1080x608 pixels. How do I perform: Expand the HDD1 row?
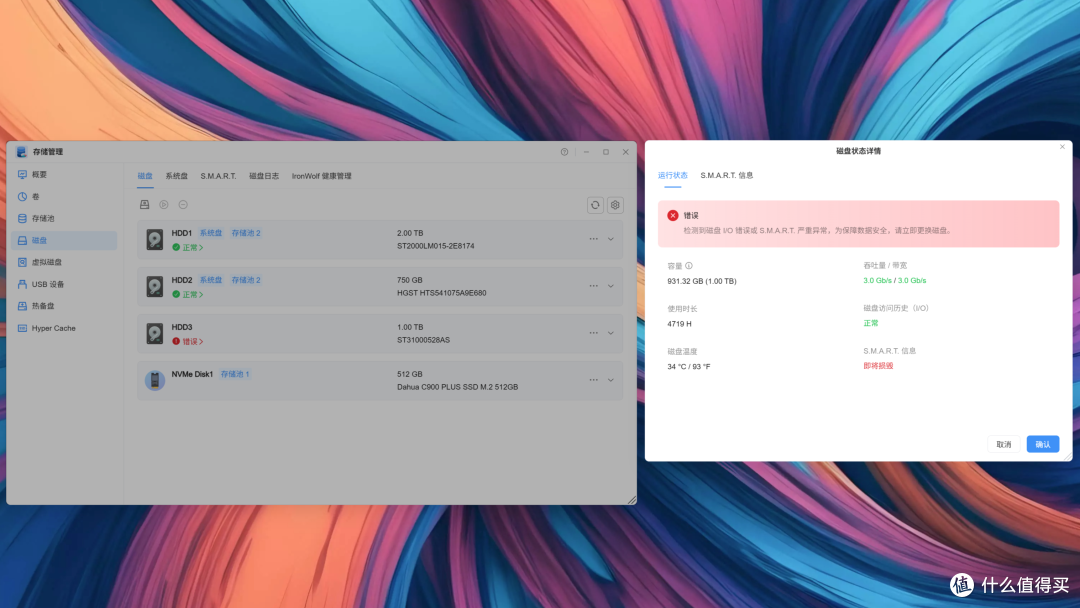click(x=610, y=239)
